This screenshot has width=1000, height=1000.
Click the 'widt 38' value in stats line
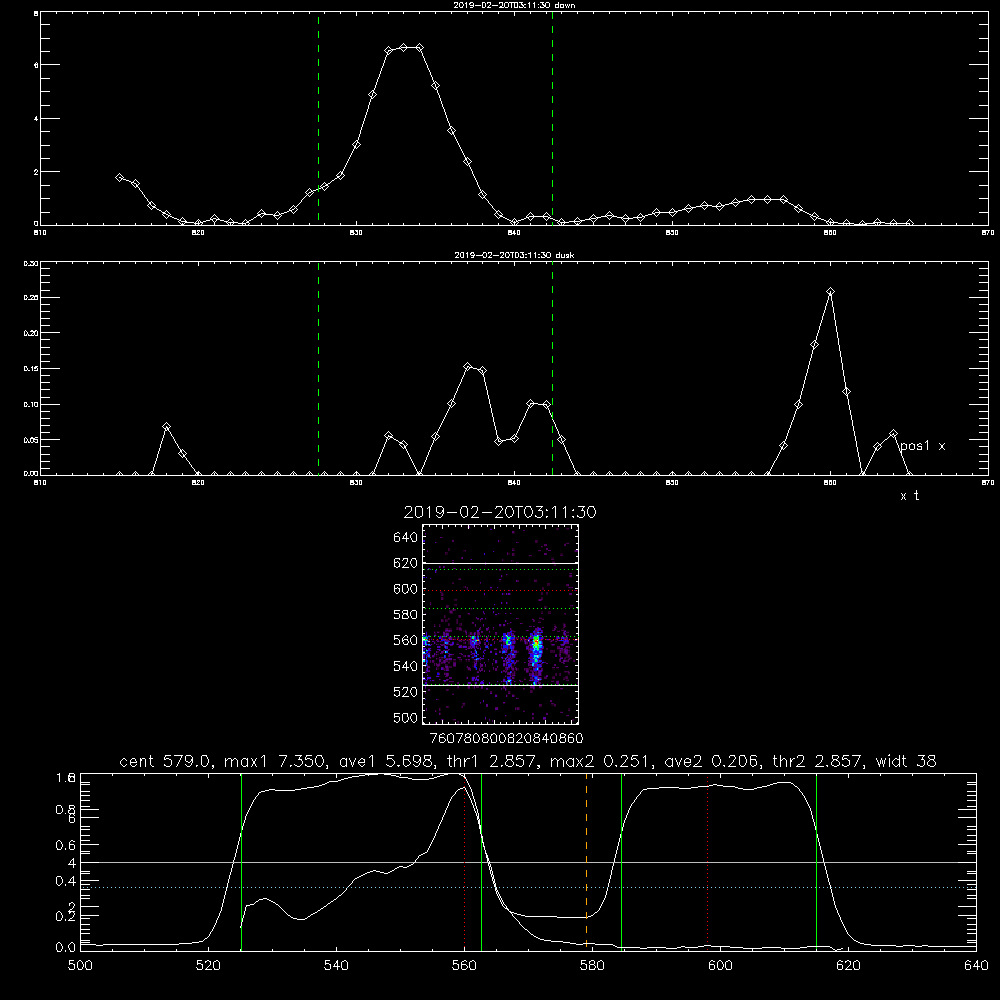(x=906, y=761)
